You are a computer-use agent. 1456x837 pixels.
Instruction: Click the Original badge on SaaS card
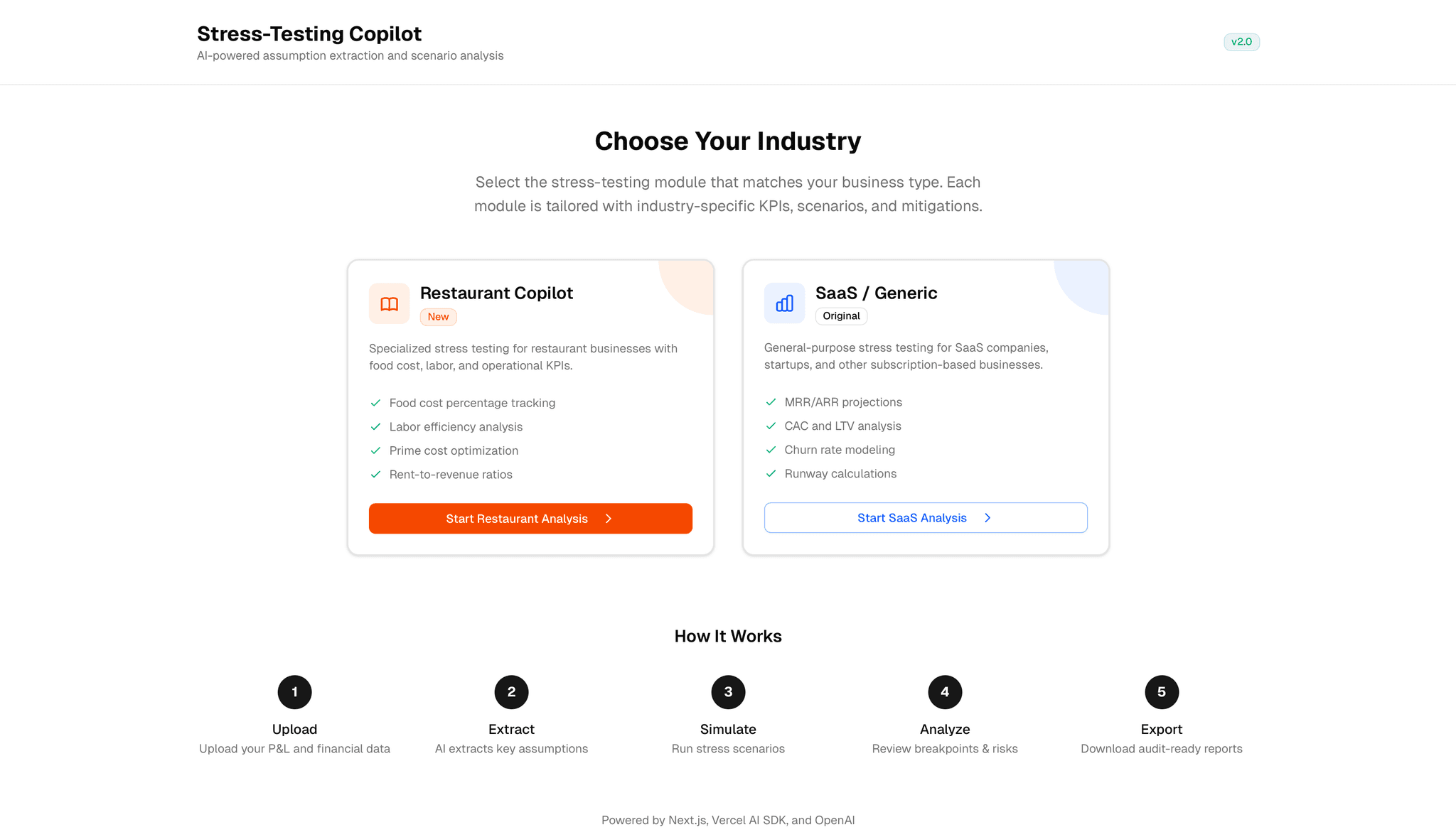click(x=841, y=316)
